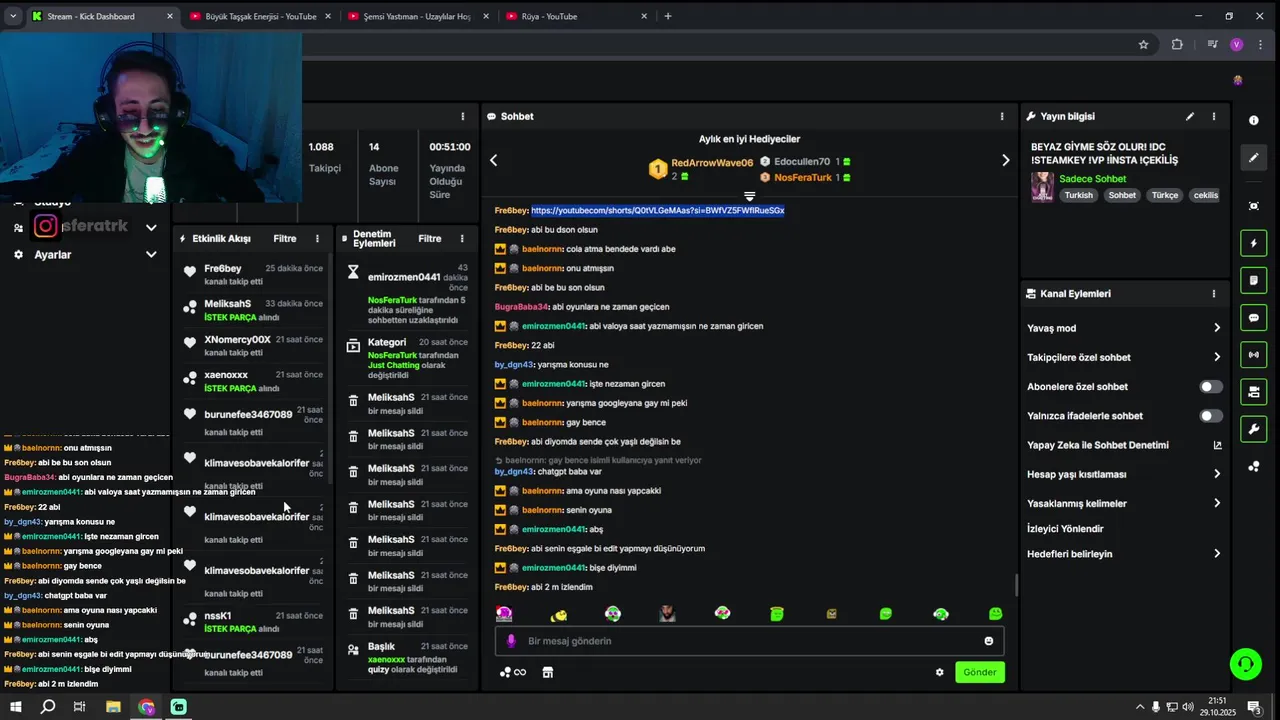Open the tab search dropdown arrow
Screen dimensions: 1280x720
12,16
